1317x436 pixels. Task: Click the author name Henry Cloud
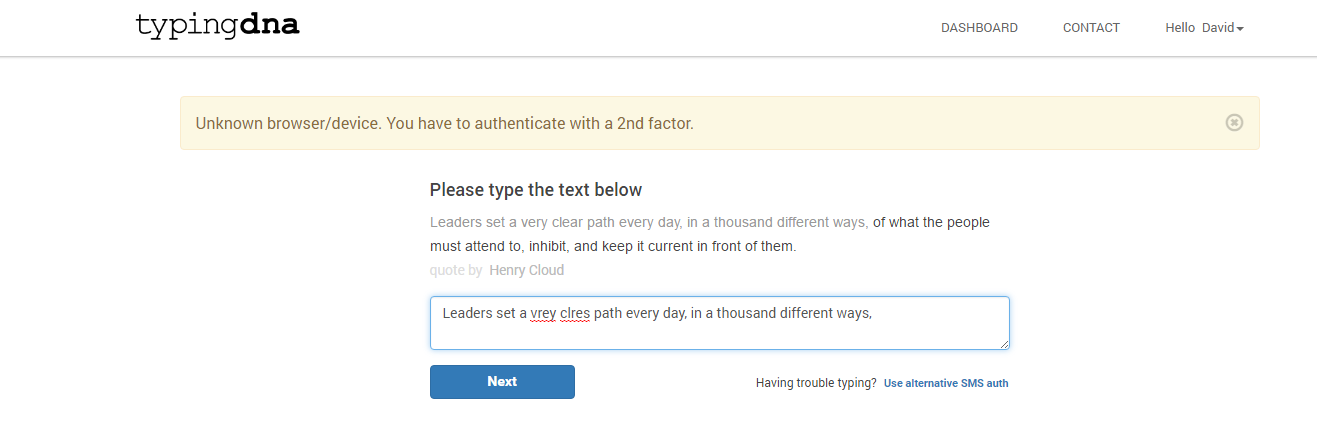tap(526, 270)
